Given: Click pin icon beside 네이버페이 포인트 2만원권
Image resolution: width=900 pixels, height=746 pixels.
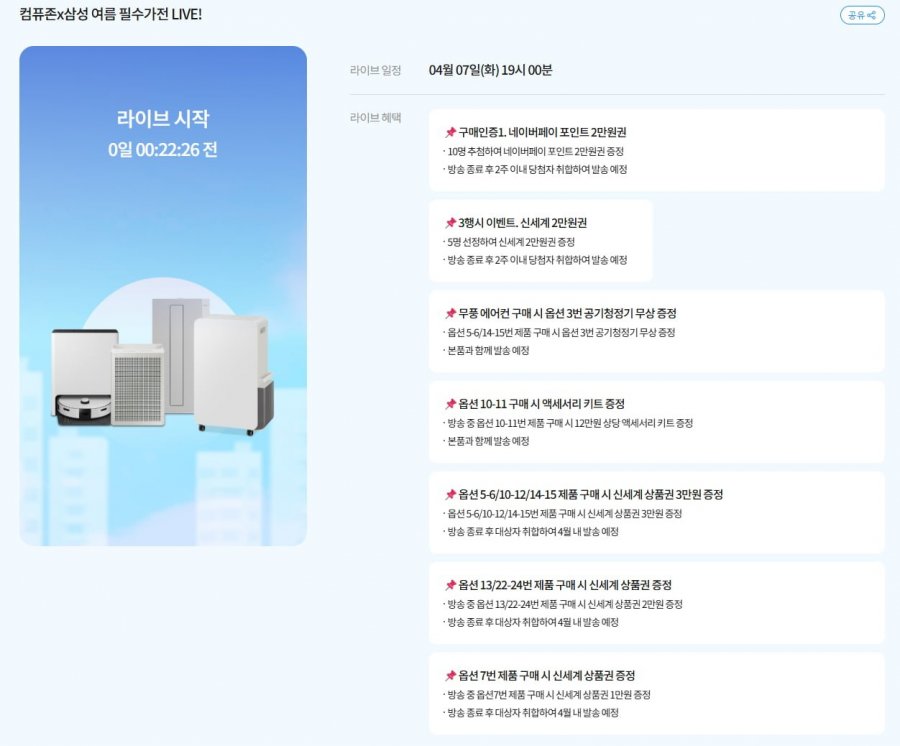Looking at the screenshot, I should tap(450, 132).
